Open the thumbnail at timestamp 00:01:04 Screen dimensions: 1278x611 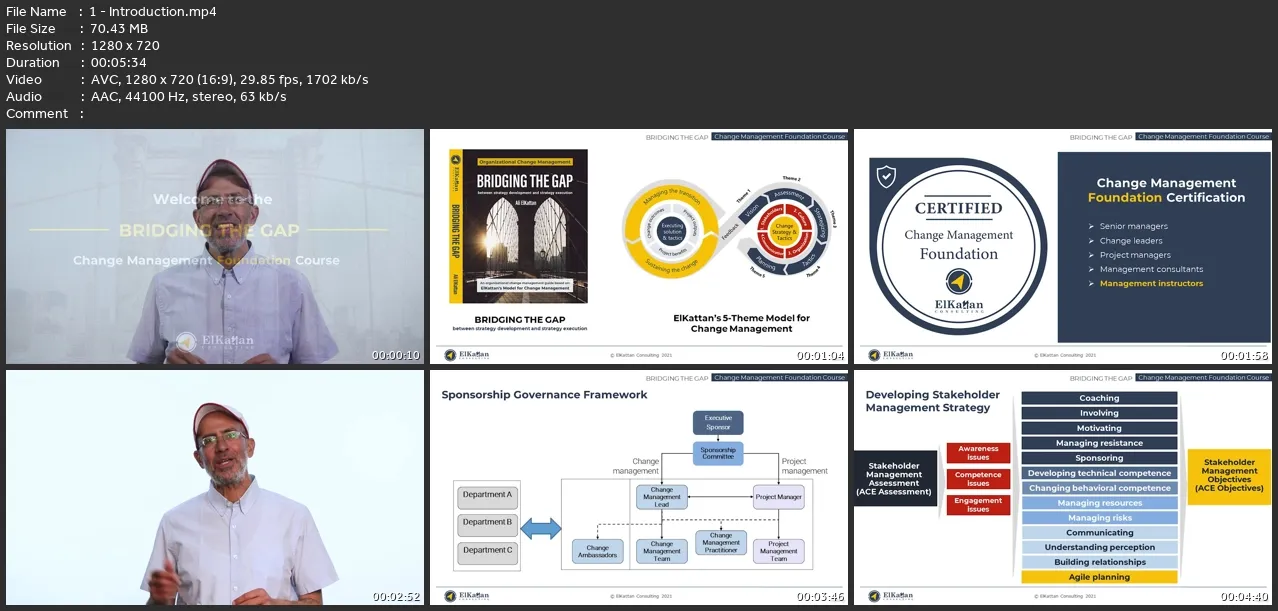coord(639,247)
